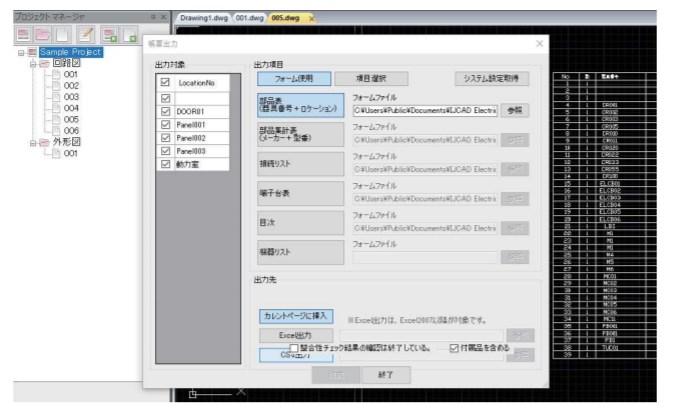Open page 001 under 回路図
Viewport: 673px width, 415px height.
[x=71, y=74]
